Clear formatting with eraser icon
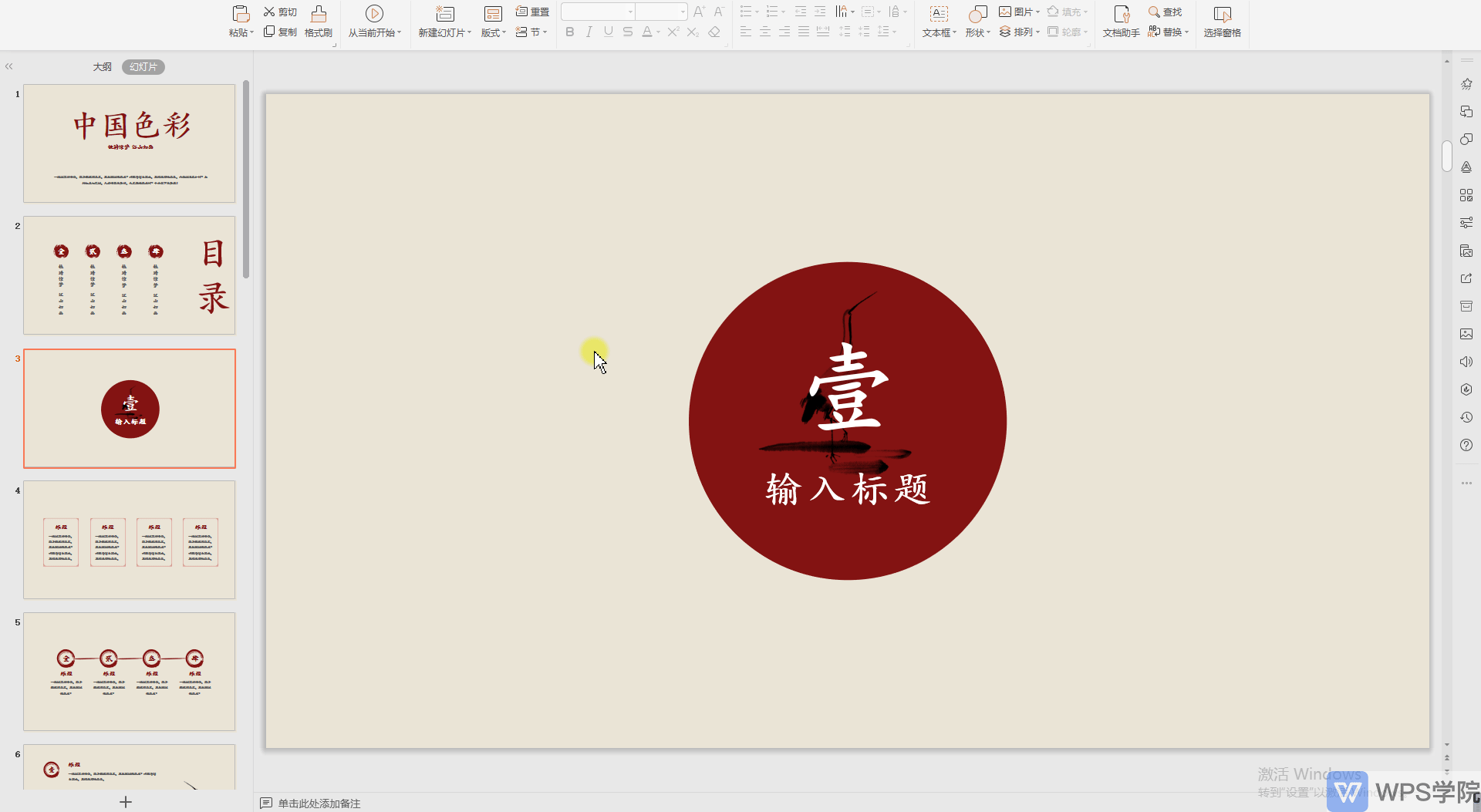Viewport: 1481px width, 812px height. click(x=714, y=32)
